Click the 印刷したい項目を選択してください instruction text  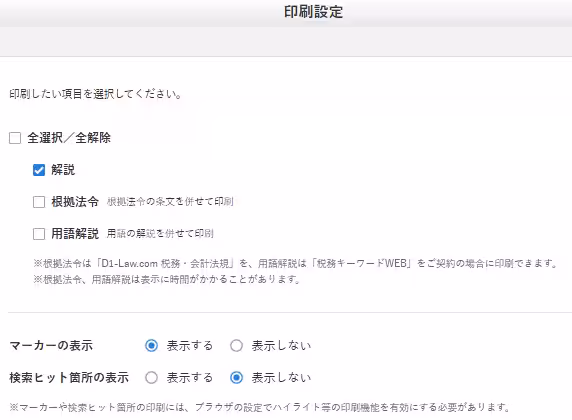pyautogui.click(x=95, y=94)
